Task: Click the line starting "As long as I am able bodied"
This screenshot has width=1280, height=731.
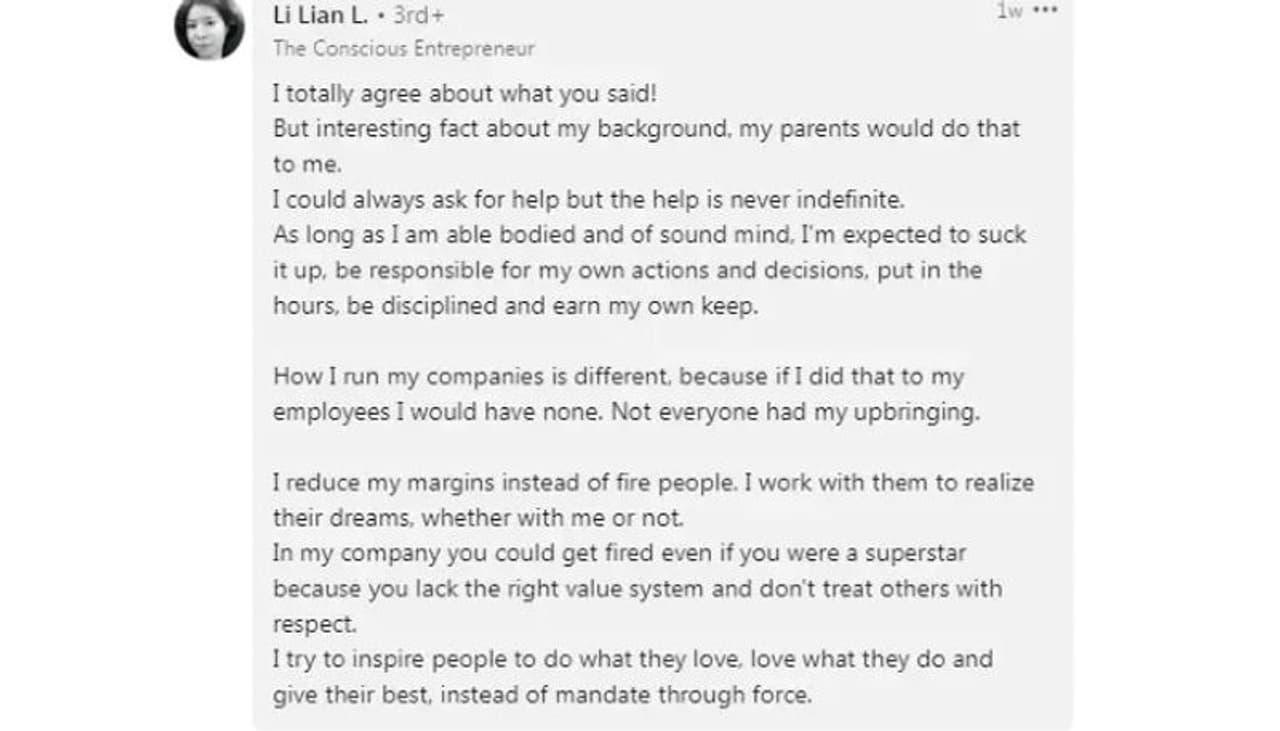Action: [649, 236]
